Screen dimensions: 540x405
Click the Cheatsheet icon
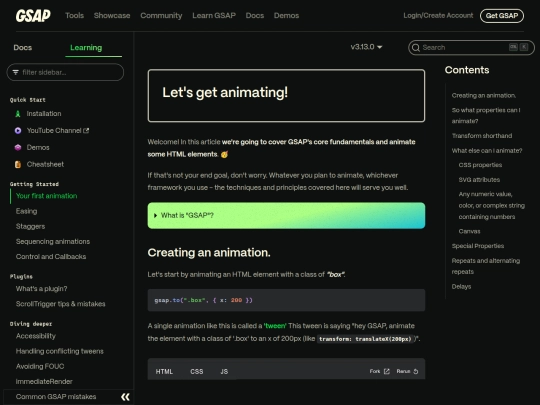click(18, 164)
